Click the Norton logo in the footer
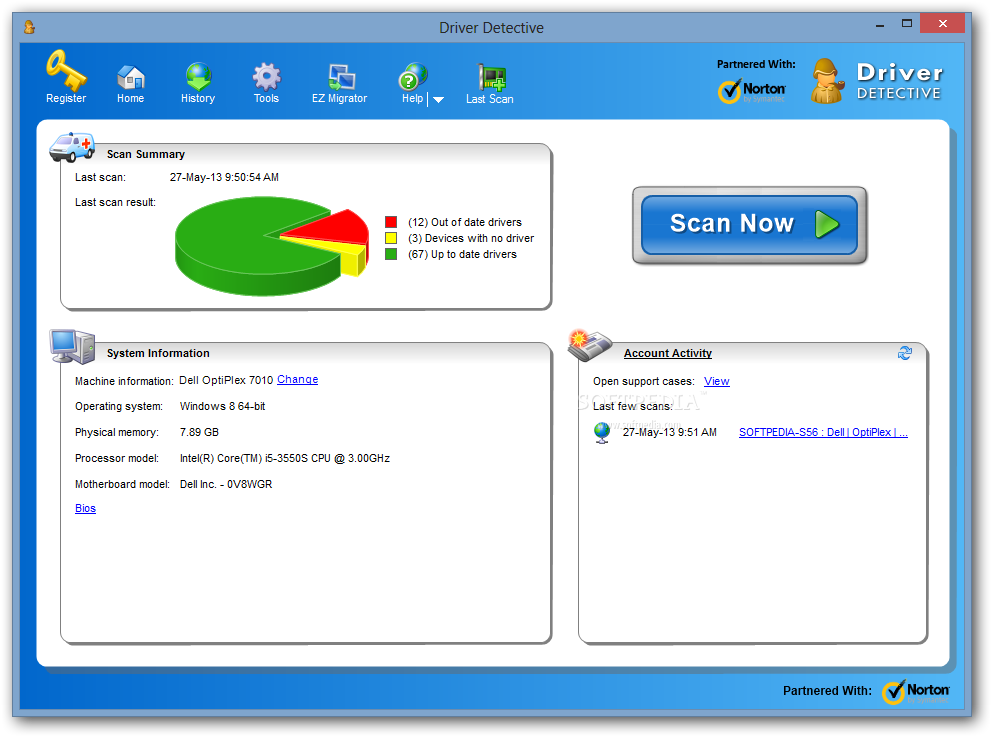 click(x=916, y=692)
